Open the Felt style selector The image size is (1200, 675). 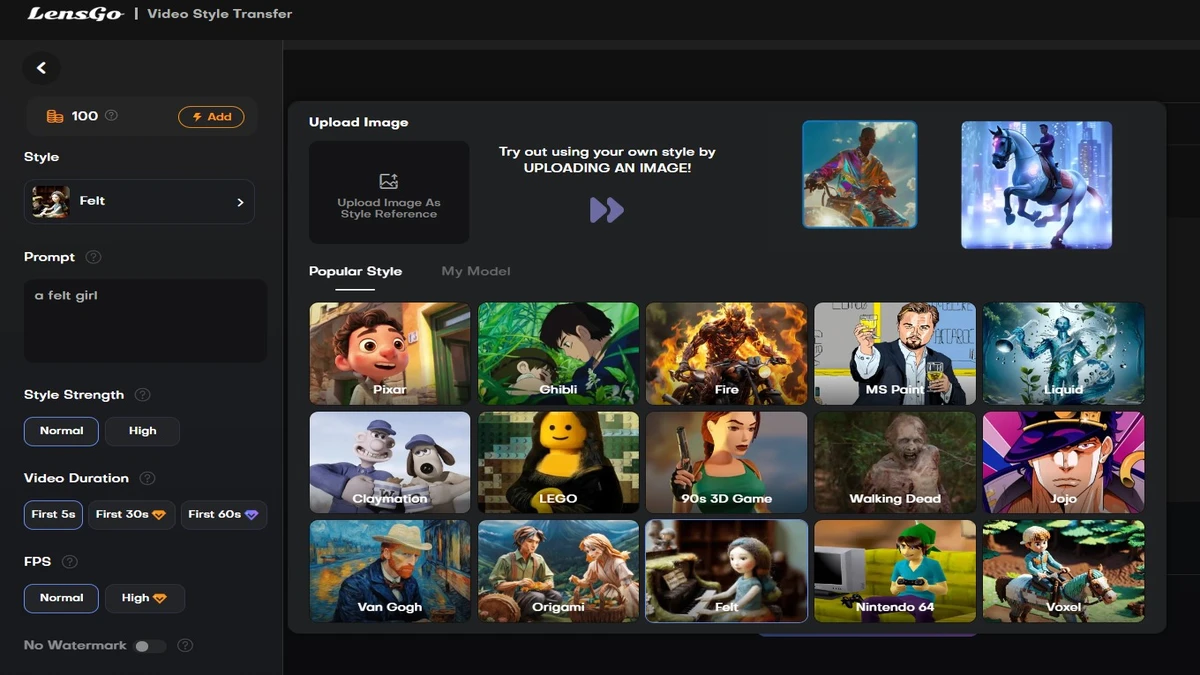point(139,201)
